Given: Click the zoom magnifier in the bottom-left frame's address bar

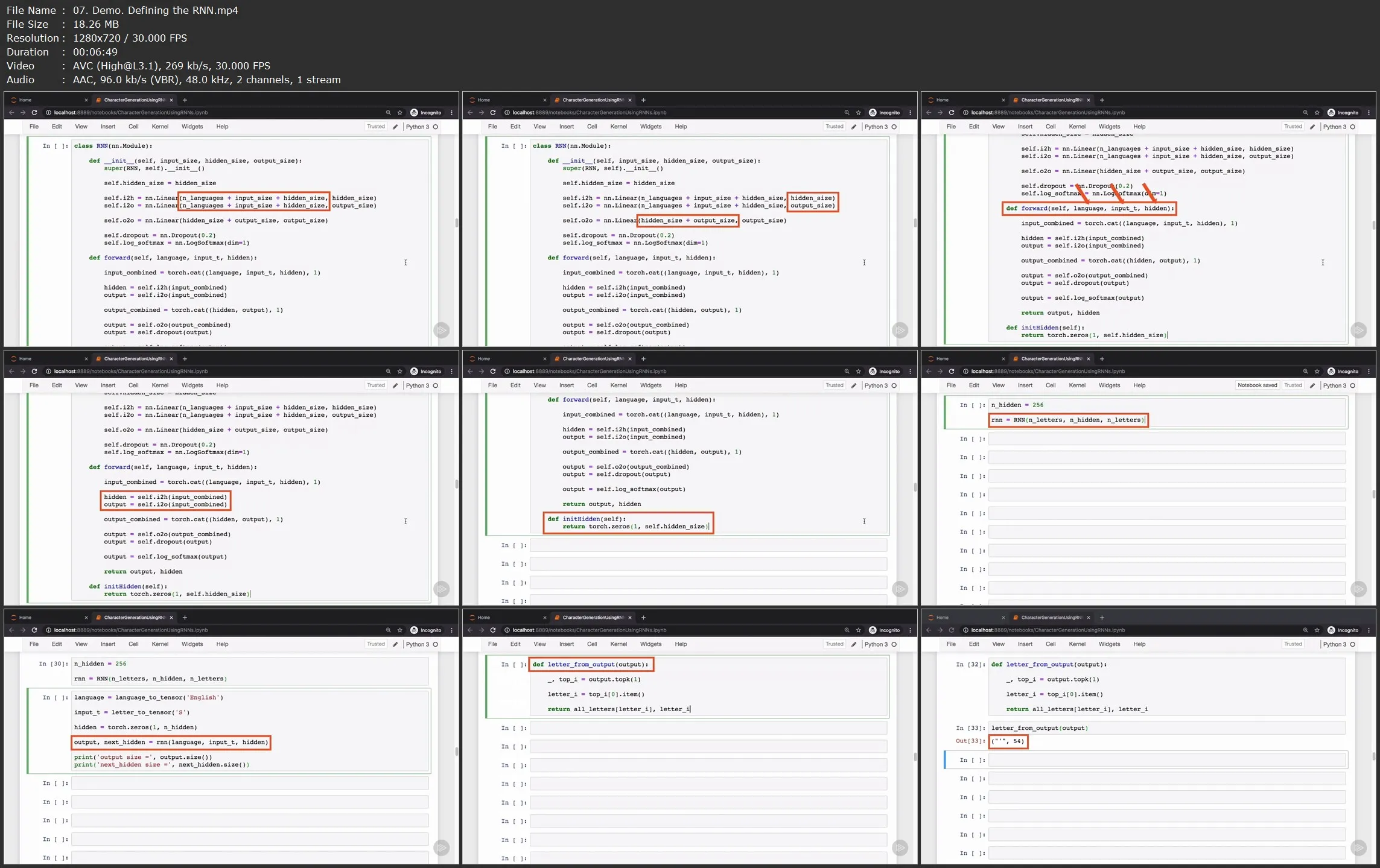Looking at the screenshot, I should pos(388,630).
